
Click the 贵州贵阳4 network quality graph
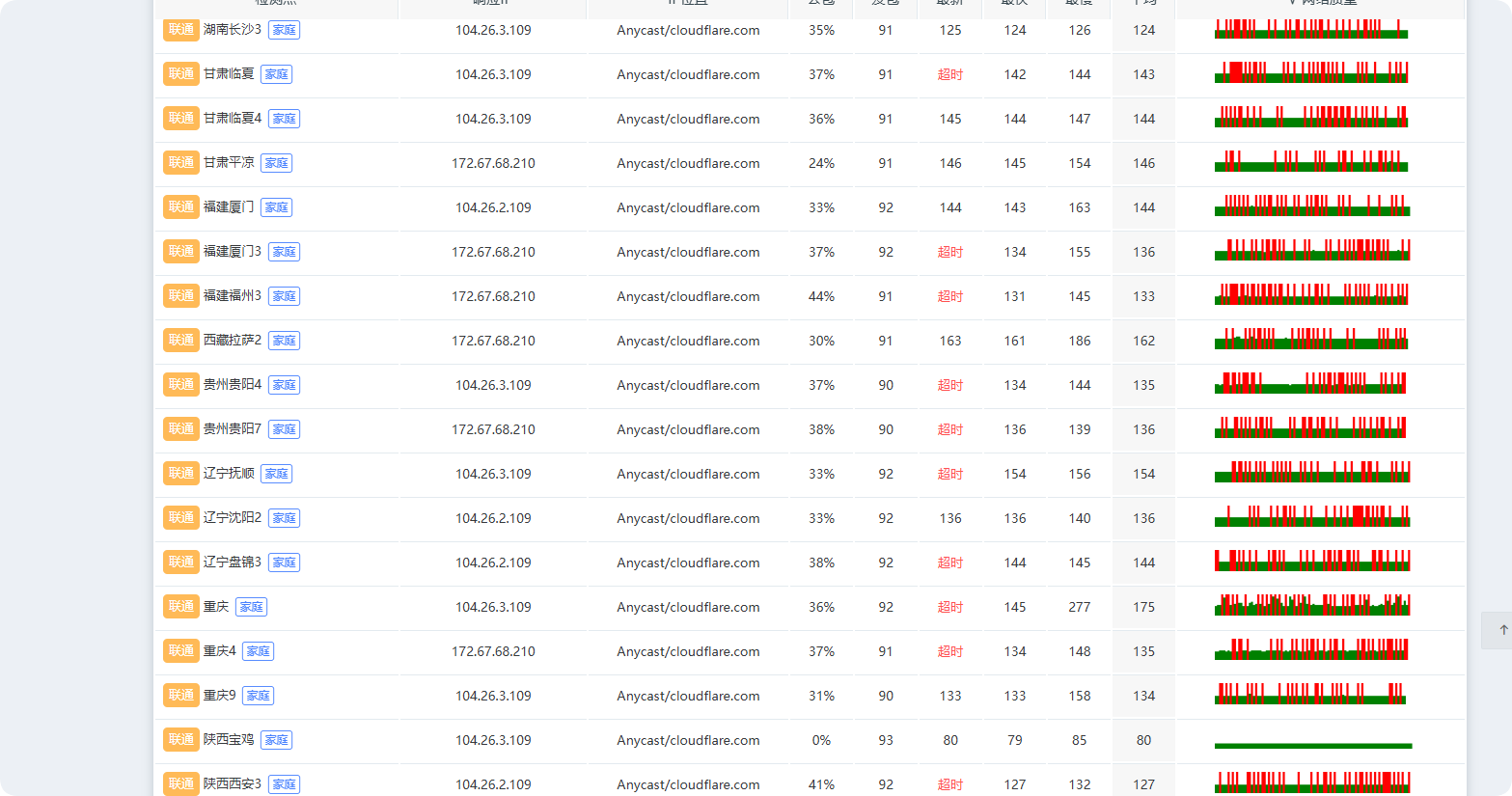tap(1310, 383)
